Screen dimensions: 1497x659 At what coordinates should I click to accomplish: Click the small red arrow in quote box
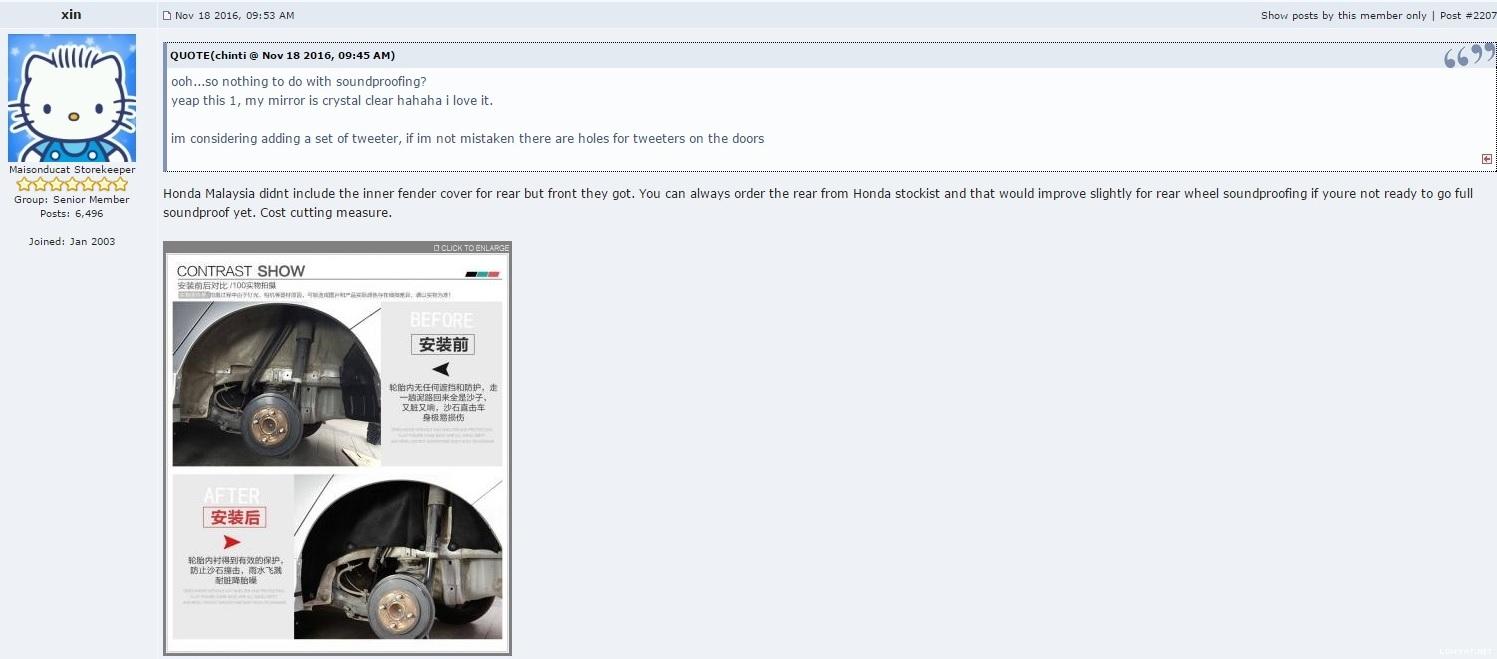point(1486,159)
